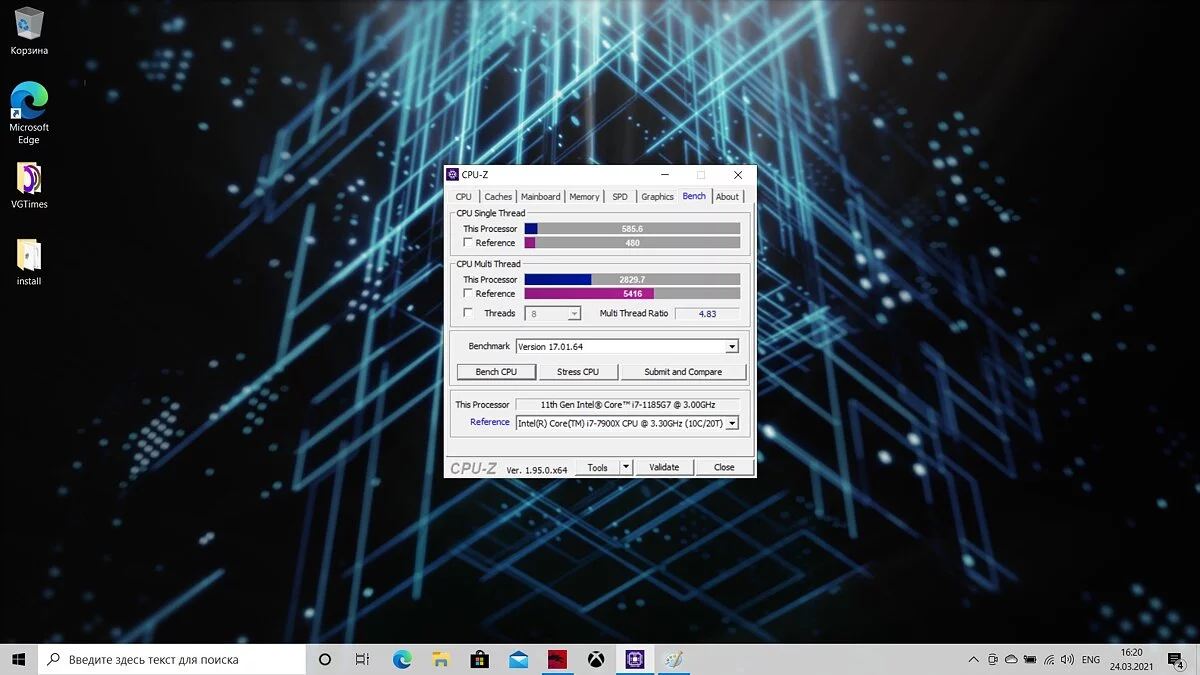Open File Explorer from the taskbar
This screenshot has height=675, width=1200.
(441, 660)
